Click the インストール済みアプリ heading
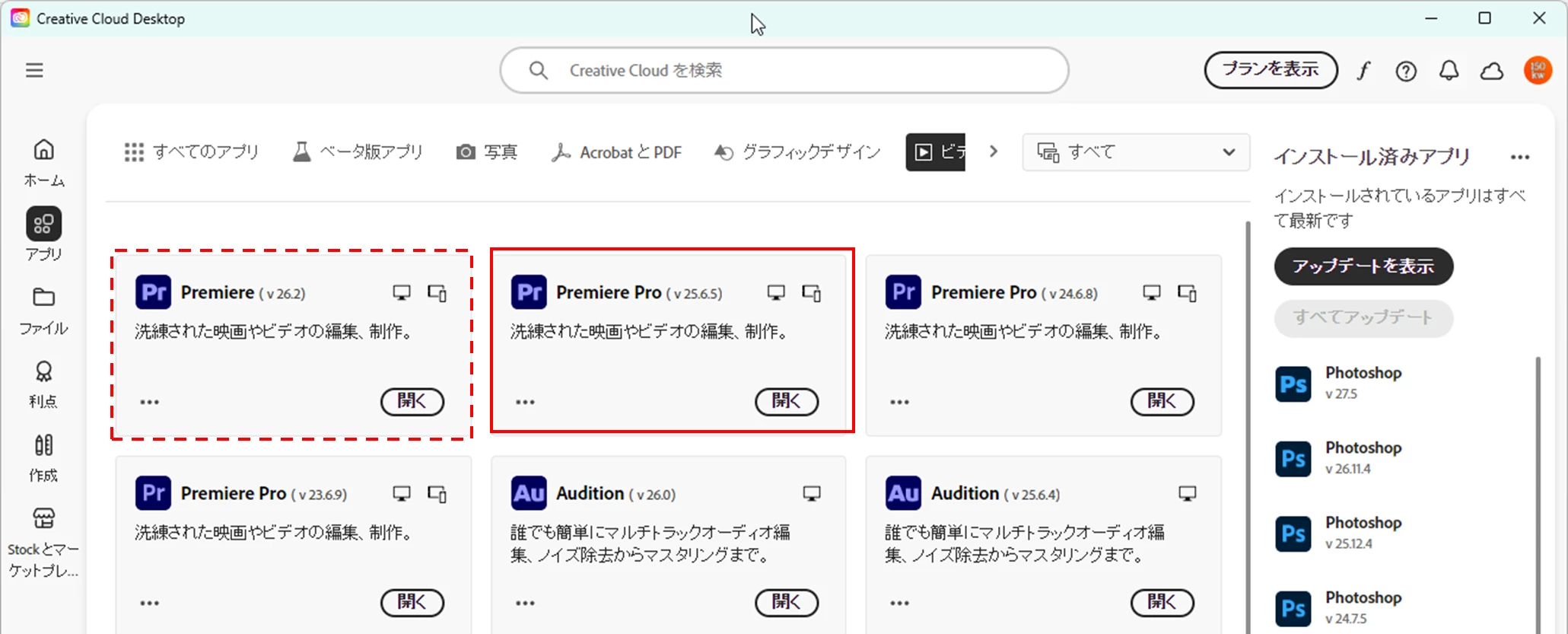The width and height of the screenshot is (1568, 634). (1372, 157)
